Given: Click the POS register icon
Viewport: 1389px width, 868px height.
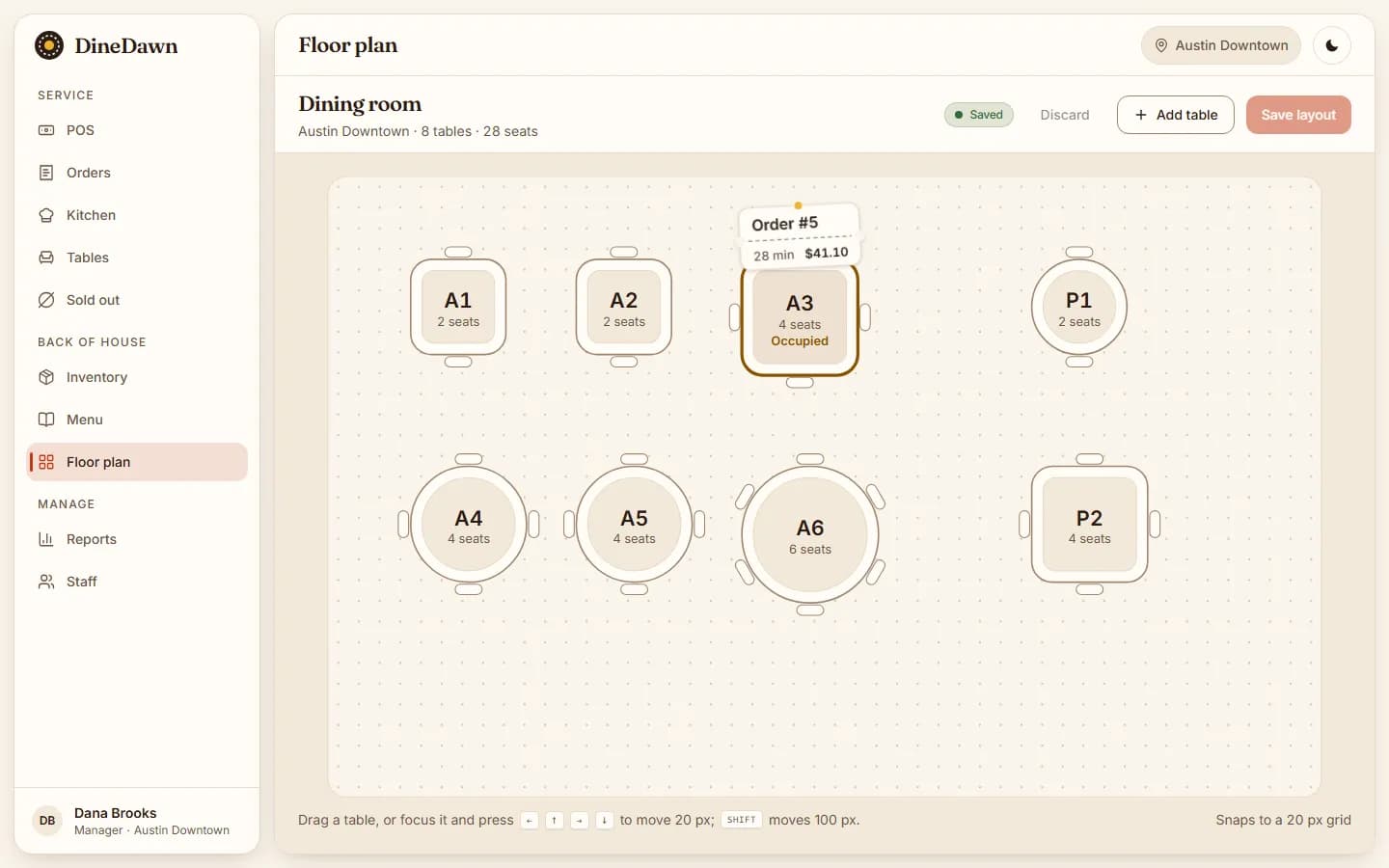Looking at the screenshot, I should [x=46, y=130].
